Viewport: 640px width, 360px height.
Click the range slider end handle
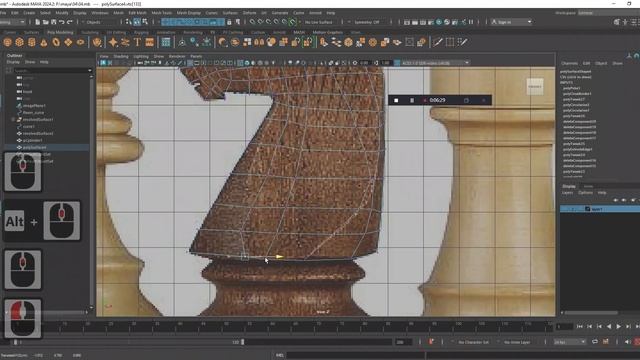242,342
